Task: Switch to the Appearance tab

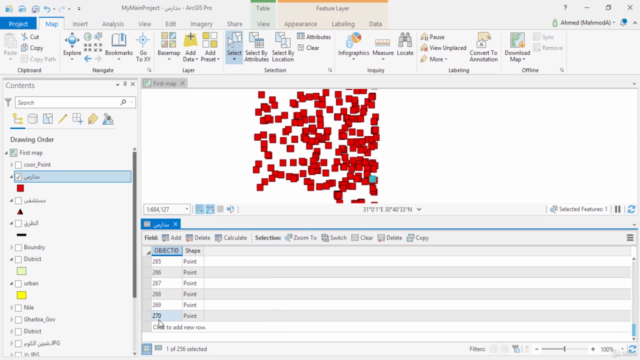Action: (x=300, y=24)
